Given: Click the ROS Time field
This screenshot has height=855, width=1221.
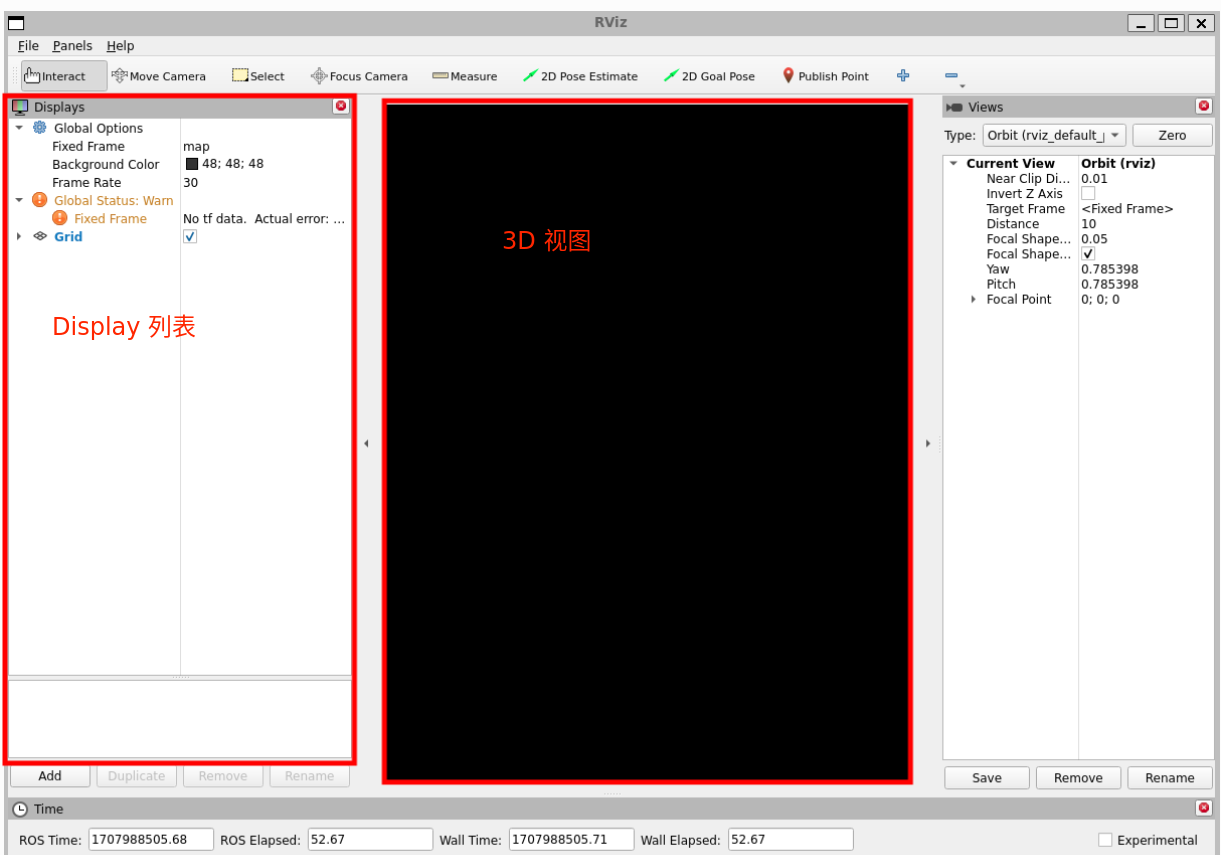Looking at the screenshot, I should 151,840.
